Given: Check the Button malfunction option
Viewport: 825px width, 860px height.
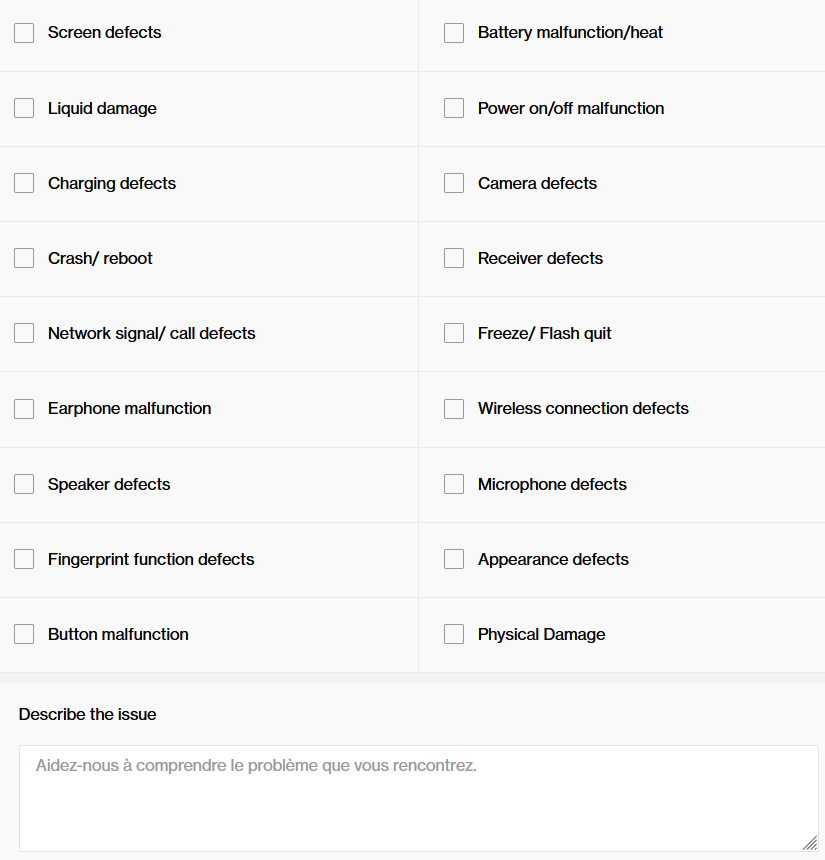Looking at the screenshot, I should pos(24,634).
